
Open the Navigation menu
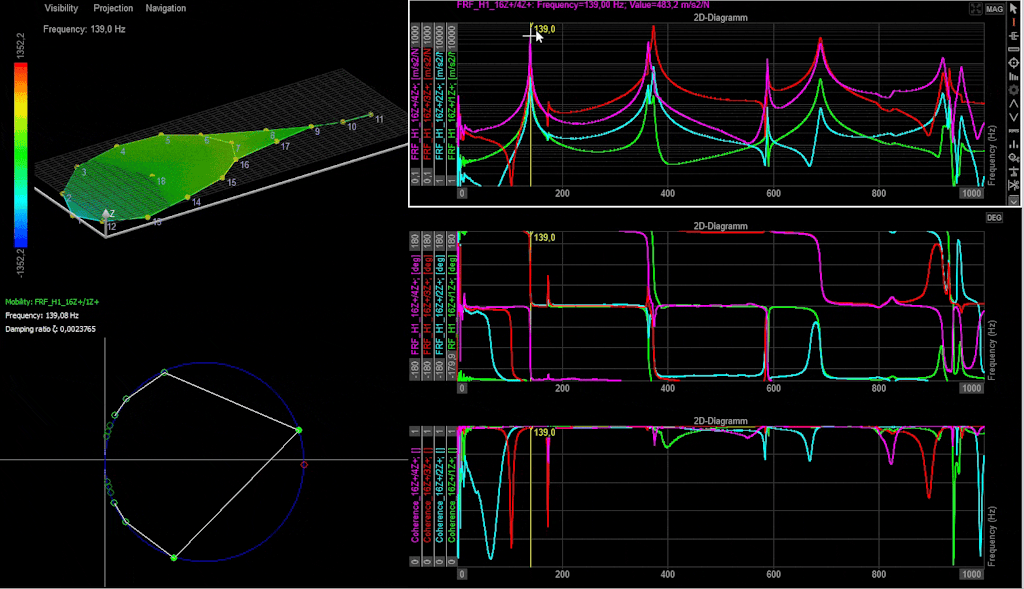[x=166, y=8]
